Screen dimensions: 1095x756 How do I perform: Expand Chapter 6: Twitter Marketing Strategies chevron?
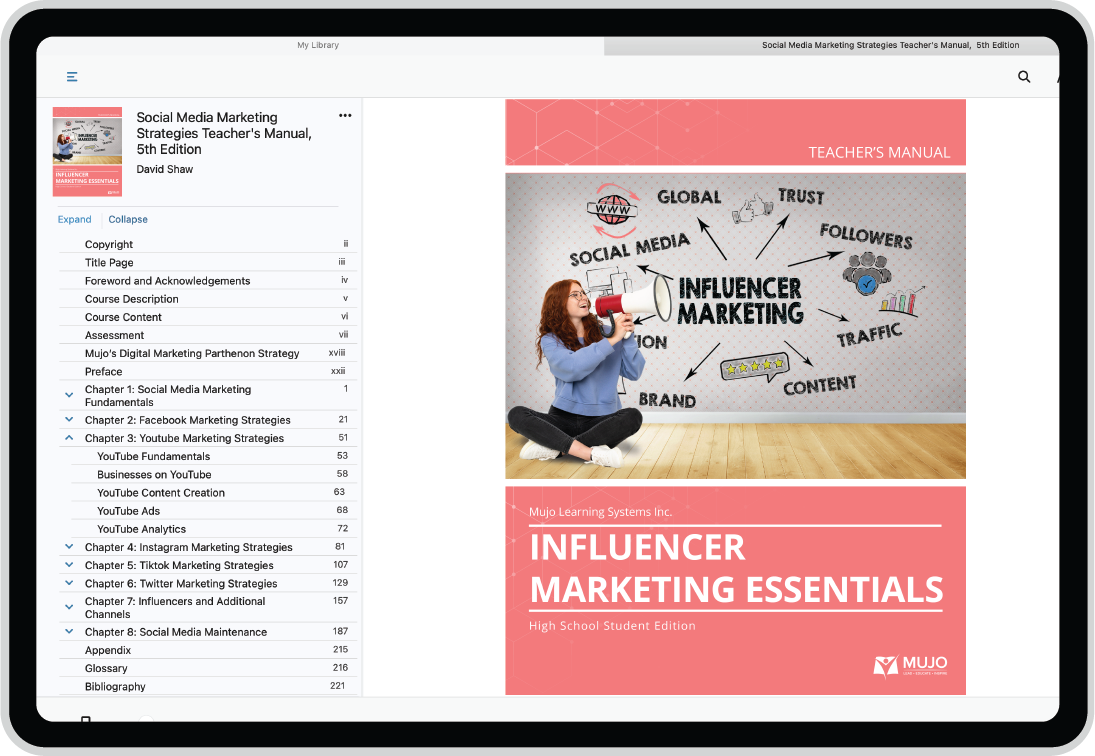click(x=69, y=583)
